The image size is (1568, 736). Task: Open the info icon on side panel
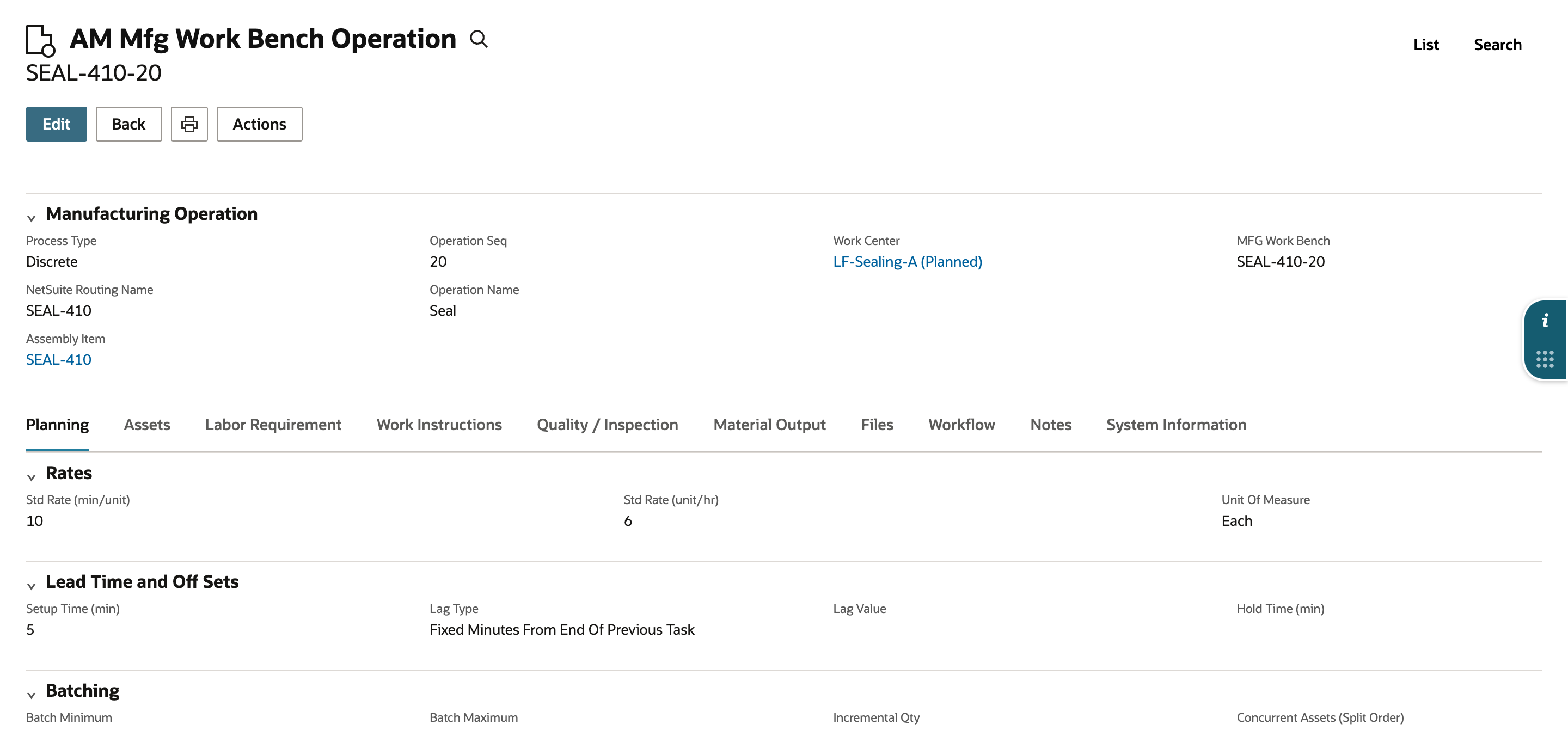click(x=1545, y=321)
